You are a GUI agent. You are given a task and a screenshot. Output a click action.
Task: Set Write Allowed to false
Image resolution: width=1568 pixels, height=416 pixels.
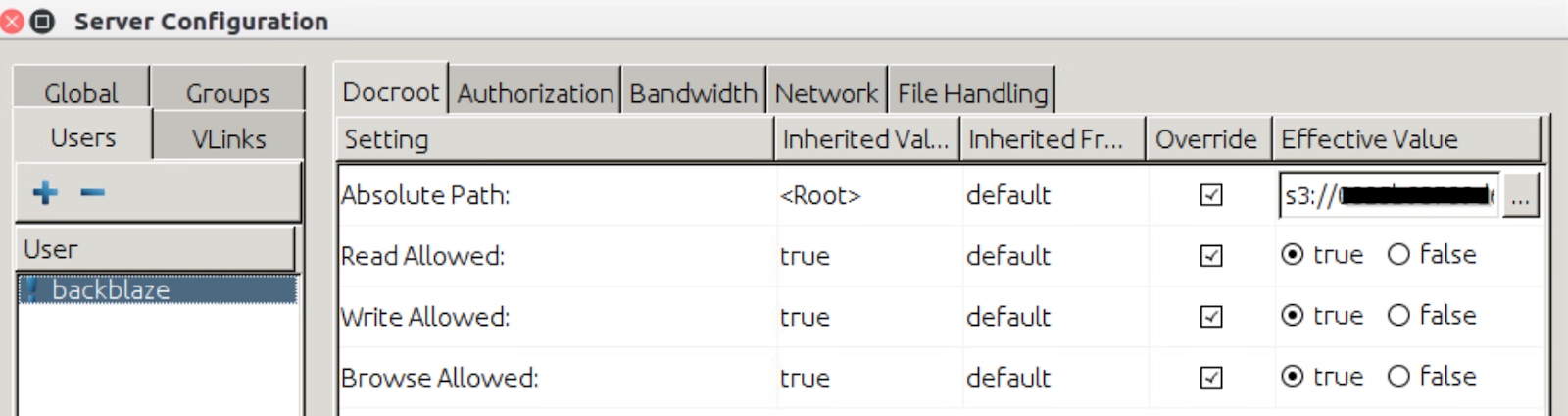[1432, 316]
